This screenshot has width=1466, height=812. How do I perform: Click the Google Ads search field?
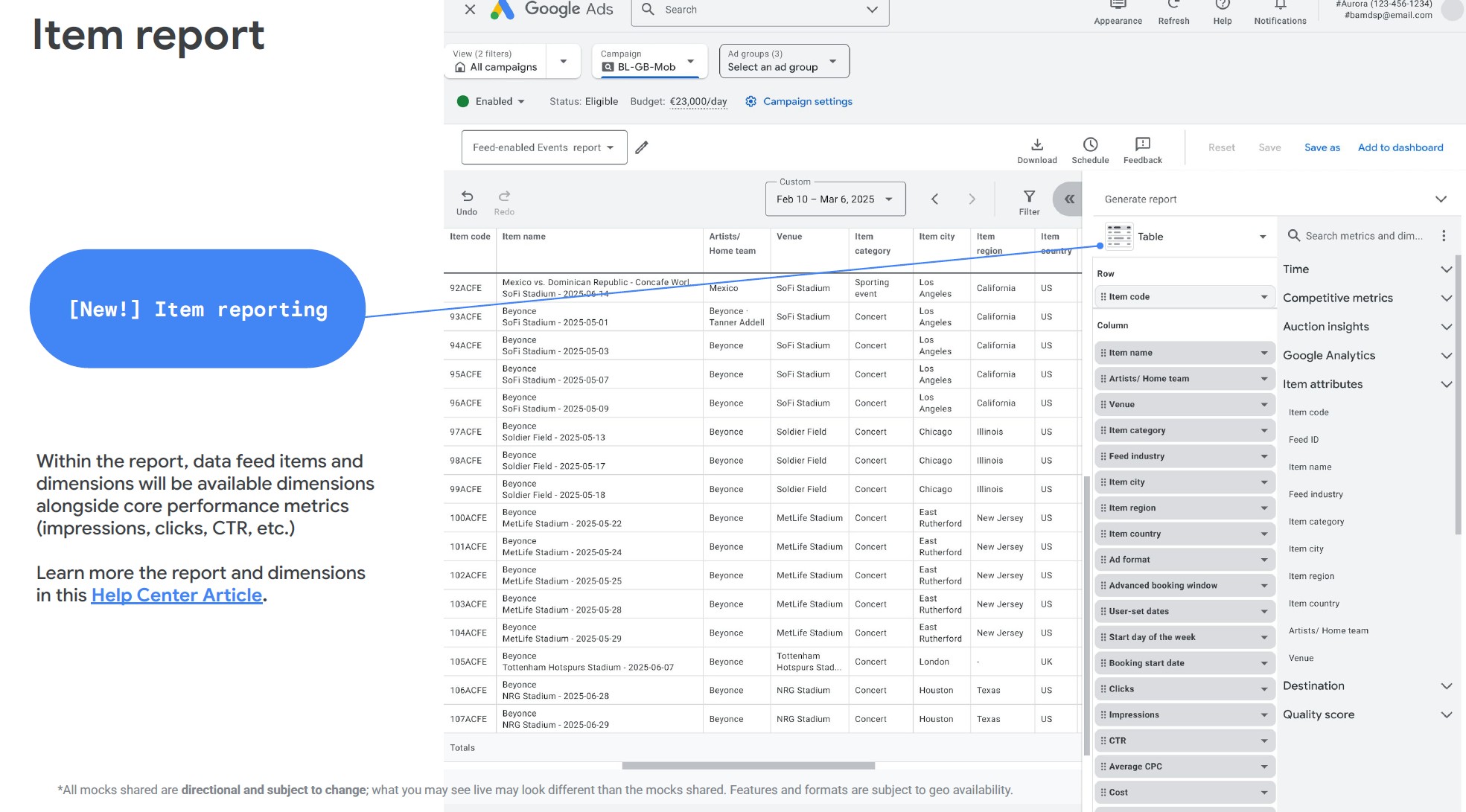click(x=760, y=10)
